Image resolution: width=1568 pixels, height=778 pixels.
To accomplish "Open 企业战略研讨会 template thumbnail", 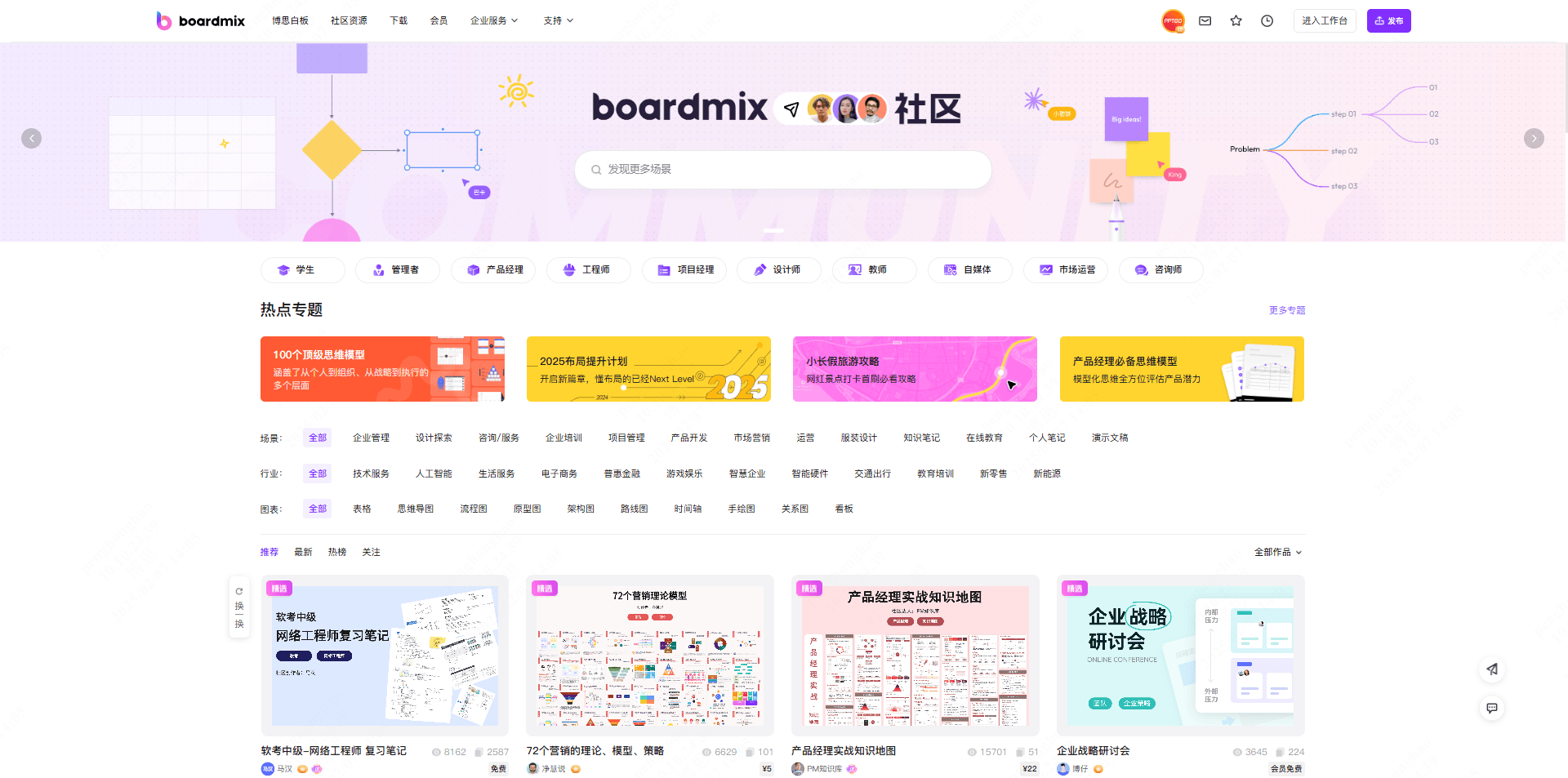I will point(1180,656).
